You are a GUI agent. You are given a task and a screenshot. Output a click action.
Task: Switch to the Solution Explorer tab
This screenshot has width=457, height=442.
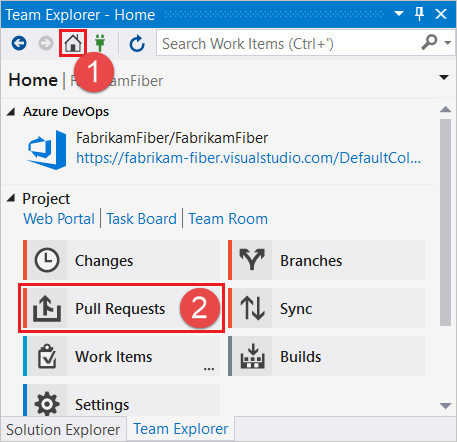pos(63,429)
